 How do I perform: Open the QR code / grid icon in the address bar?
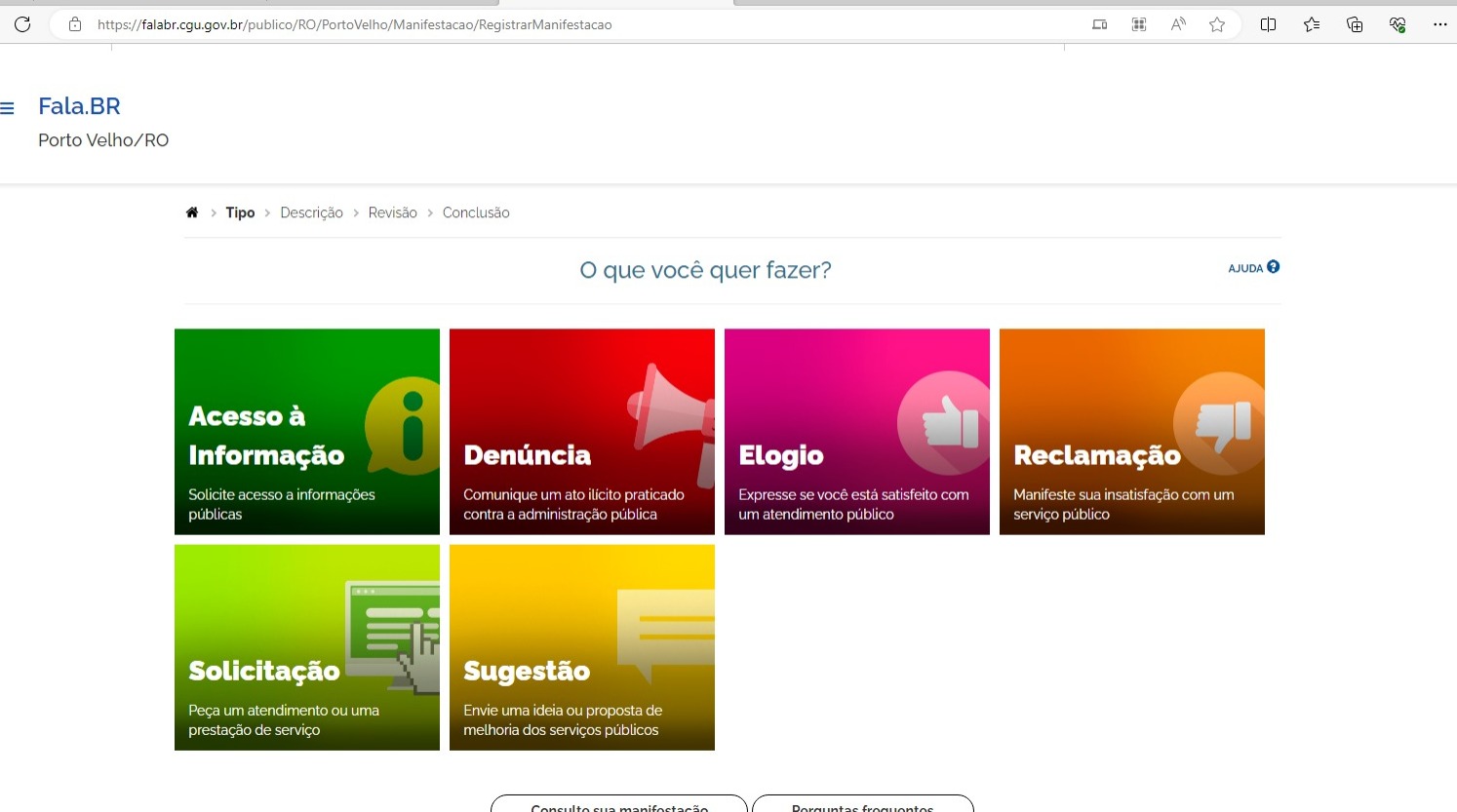pyautogui.click(x=1138, y=24)
